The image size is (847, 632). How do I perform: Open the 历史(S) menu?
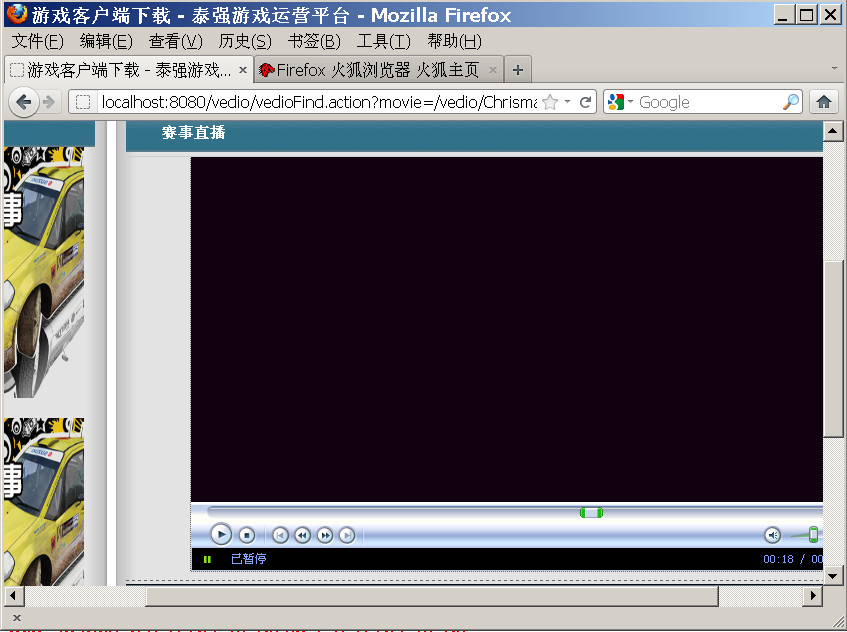pyautogui.click(x=245, y=41)
